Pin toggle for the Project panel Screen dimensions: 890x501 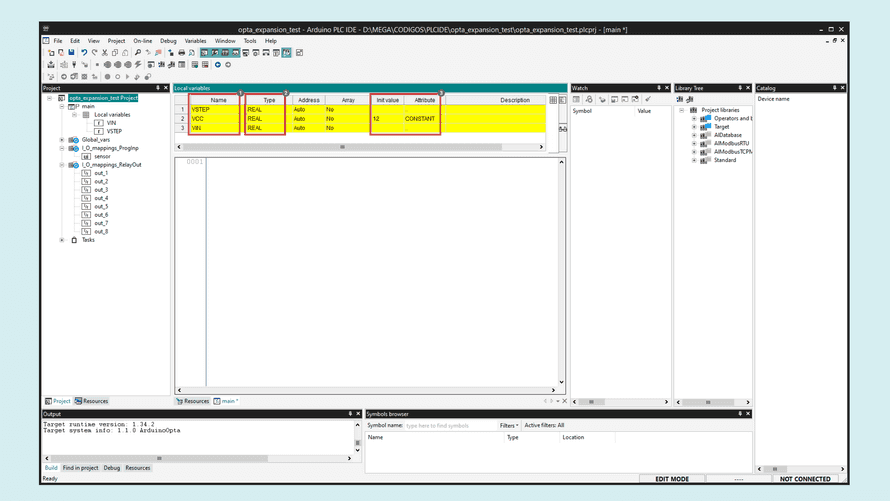pyautogui.click(x=158, y=88)
